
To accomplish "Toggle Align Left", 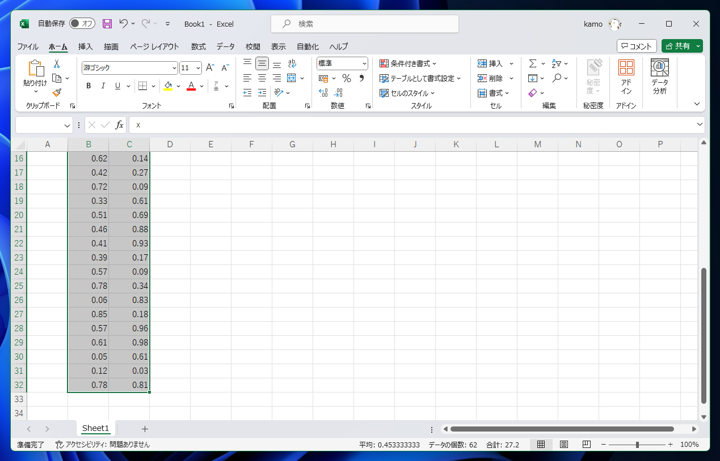I will 247,78.
